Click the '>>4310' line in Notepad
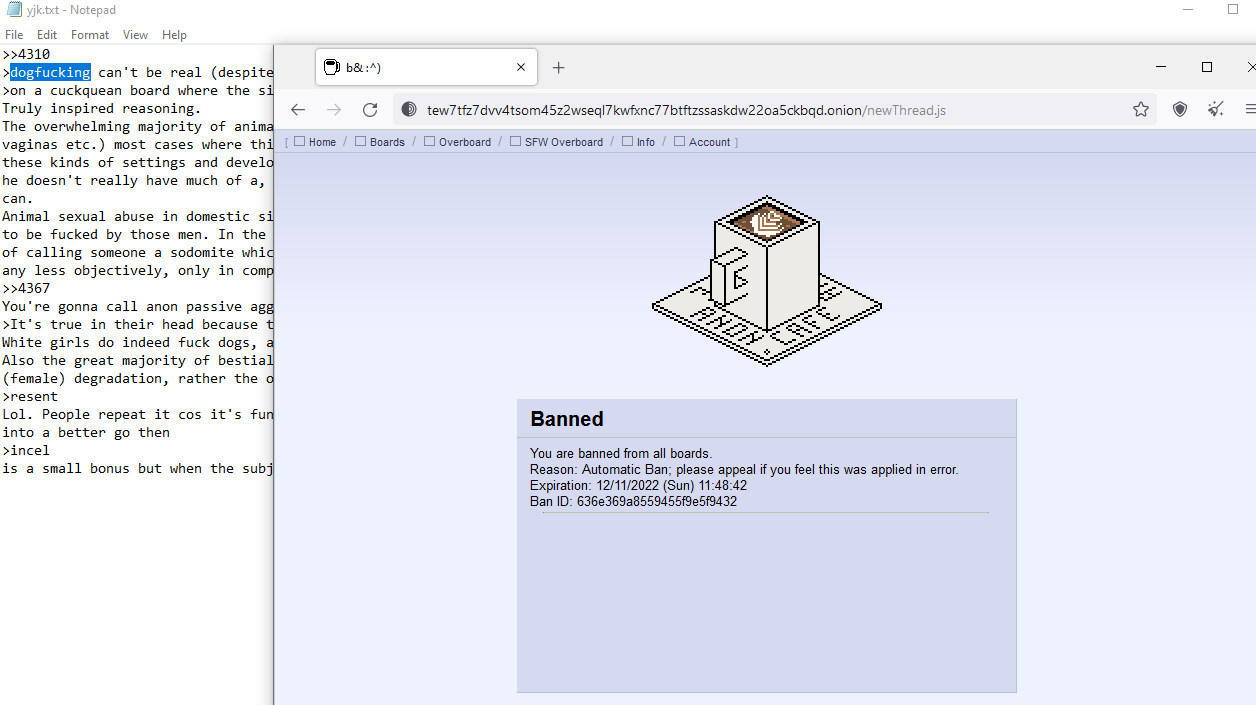1256x705 pixels. tap(26, 54)
